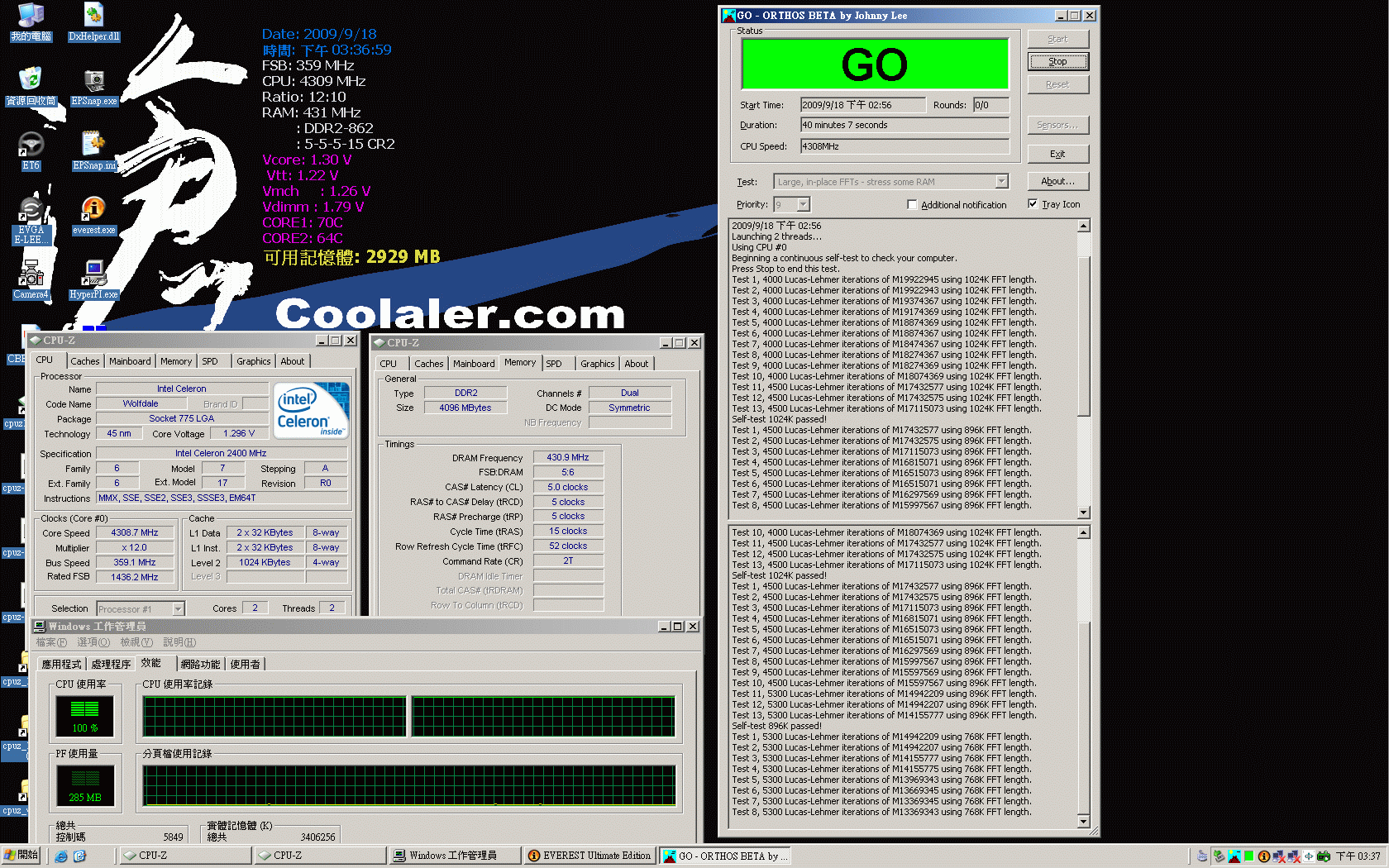1389x868 pixels.
Task: Click the Sensors... button in ORTHOS
Action: click(1057, 125)
